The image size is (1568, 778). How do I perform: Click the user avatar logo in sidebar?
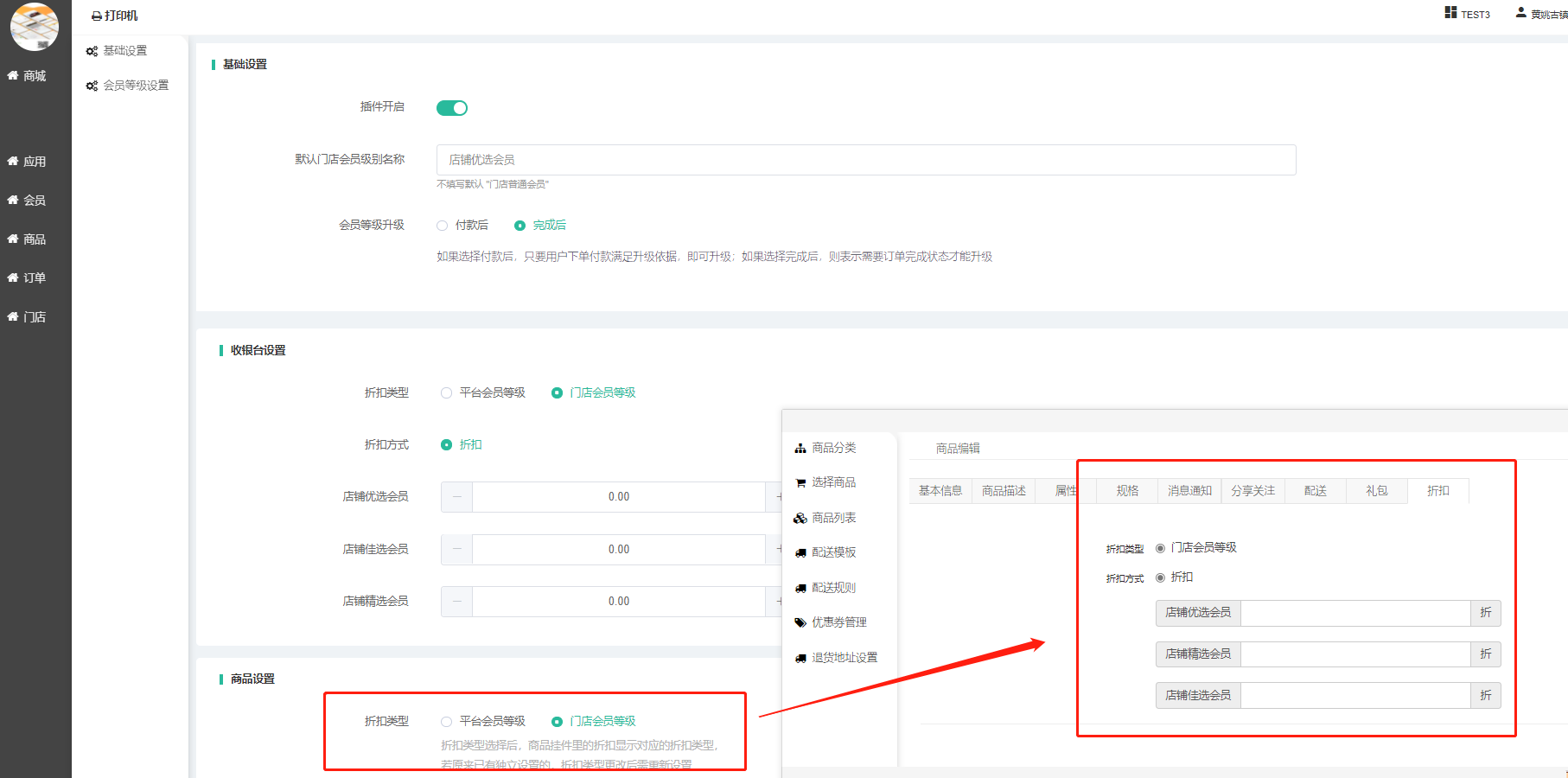(35, 26)
